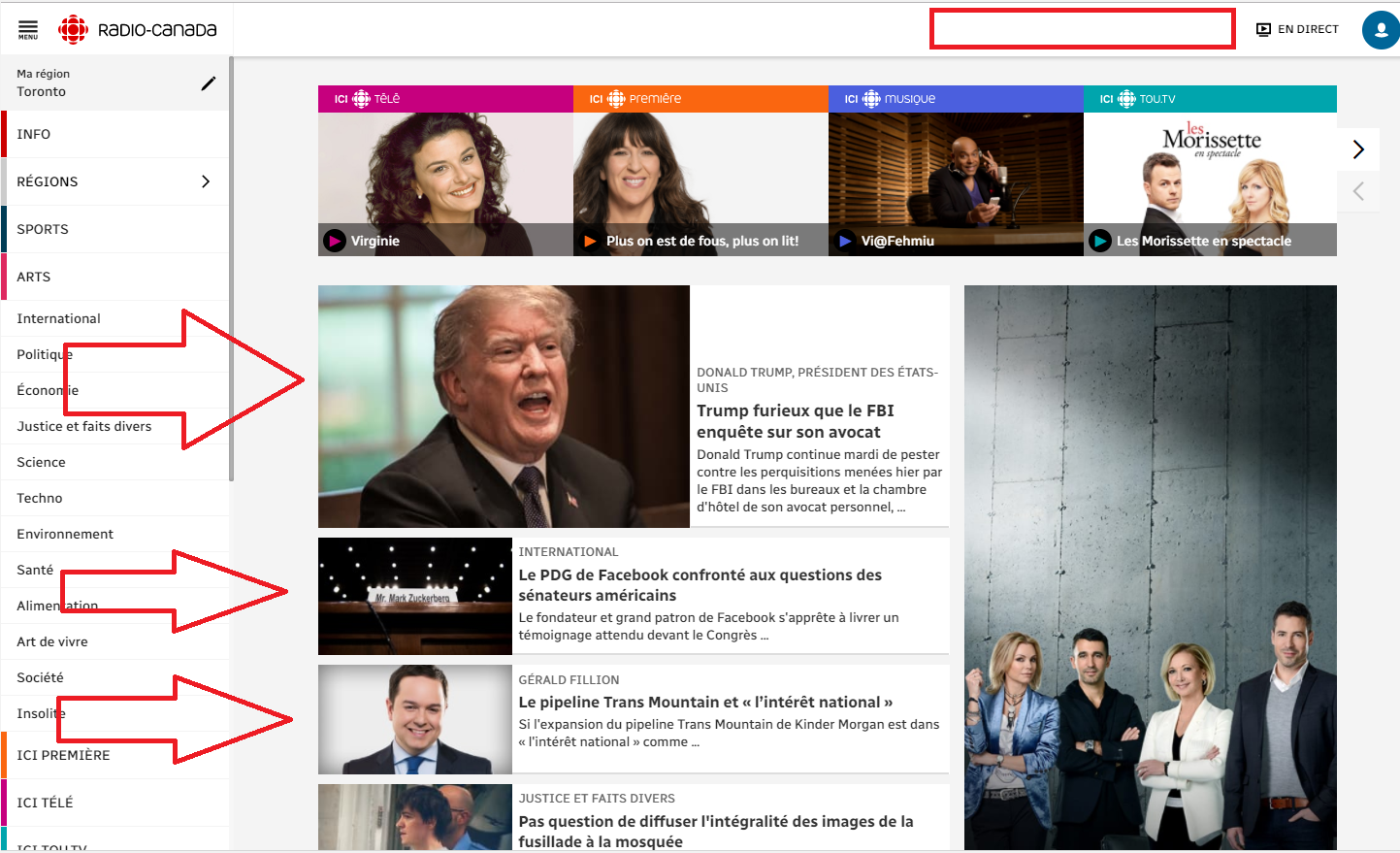Image resolution: width=1400 pixels, height=853 pixels.
Task: Open 'Le PDG de Facebook' headline
Action: [700, 585]
